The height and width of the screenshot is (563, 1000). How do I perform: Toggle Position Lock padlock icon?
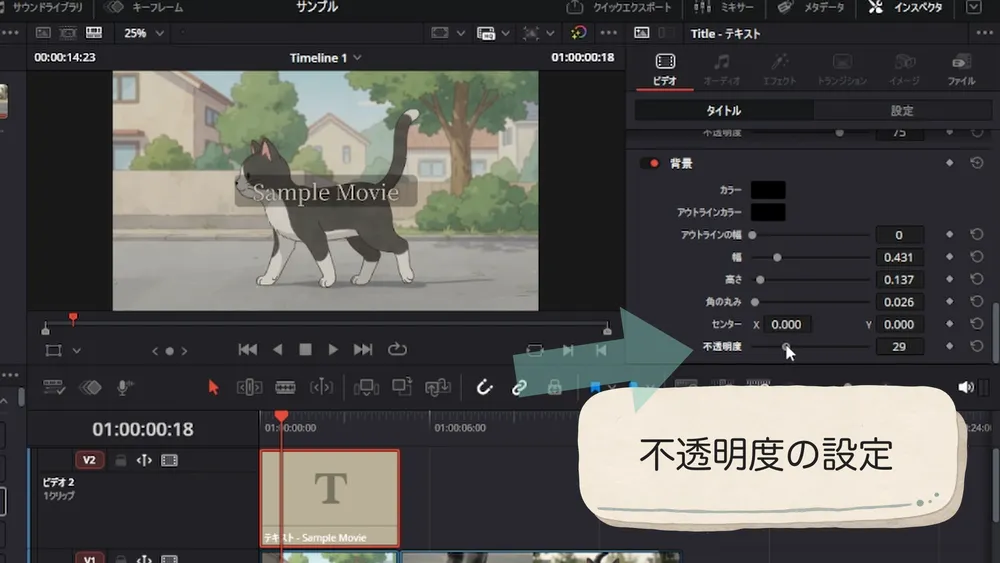click(x=554, y=386)
